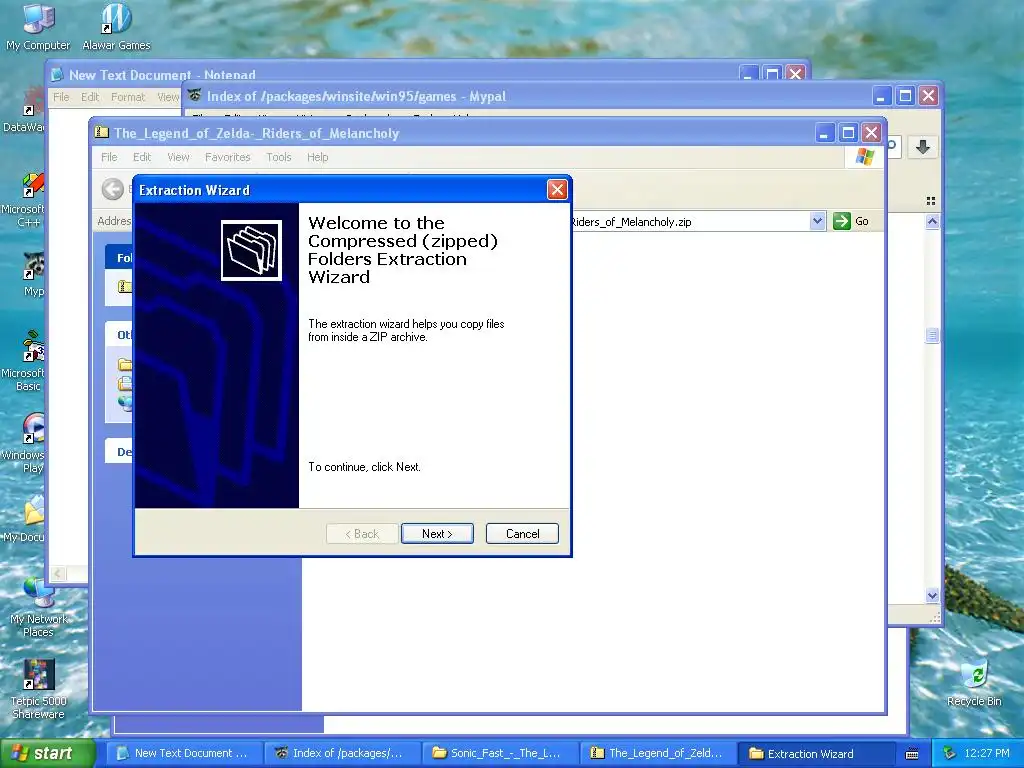The image size is (1024, 768).
Task: Open the Start menu
Action: click(x=47, y=753)
